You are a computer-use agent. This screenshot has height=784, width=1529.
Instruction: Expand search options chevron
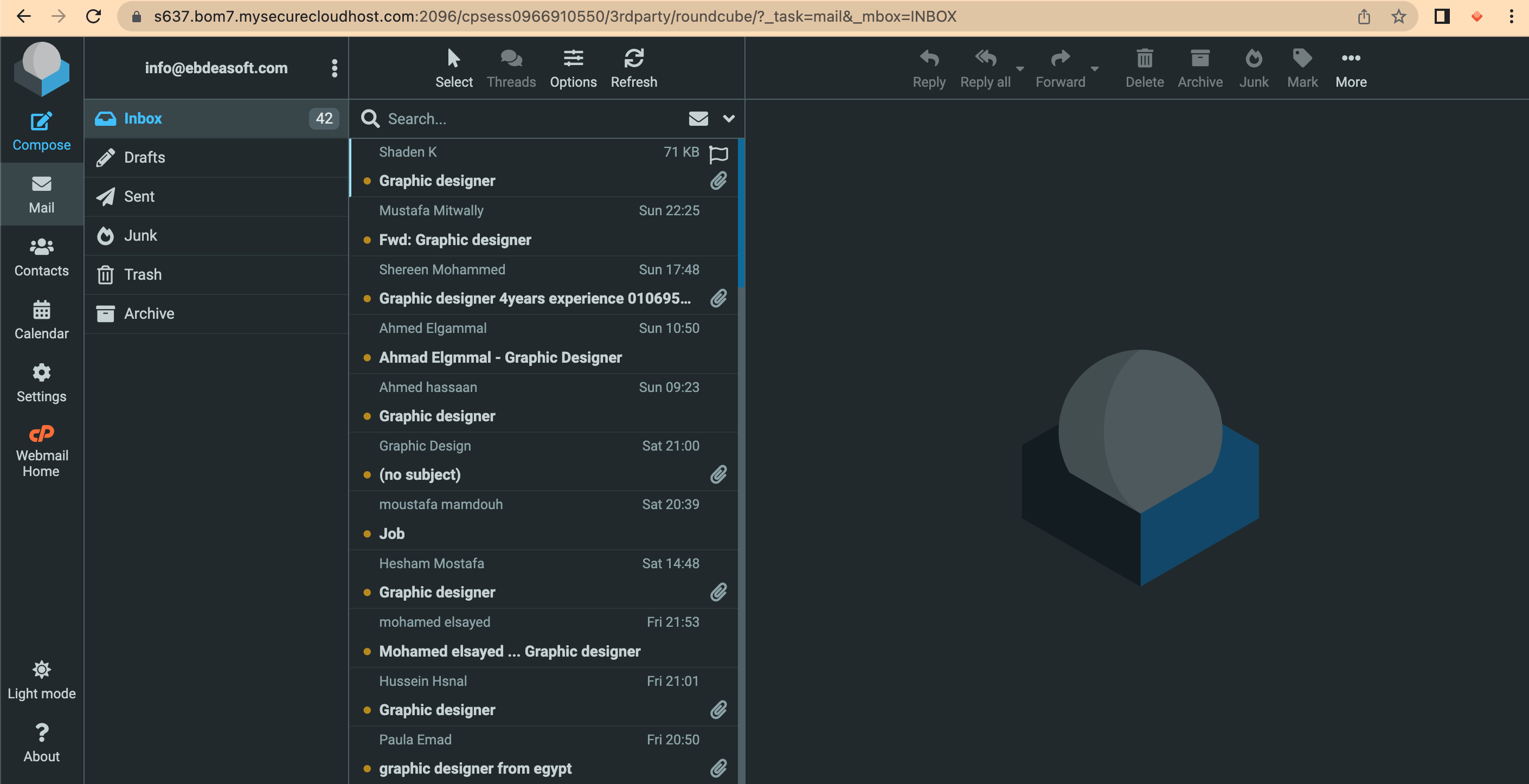[x=728, y=119]
